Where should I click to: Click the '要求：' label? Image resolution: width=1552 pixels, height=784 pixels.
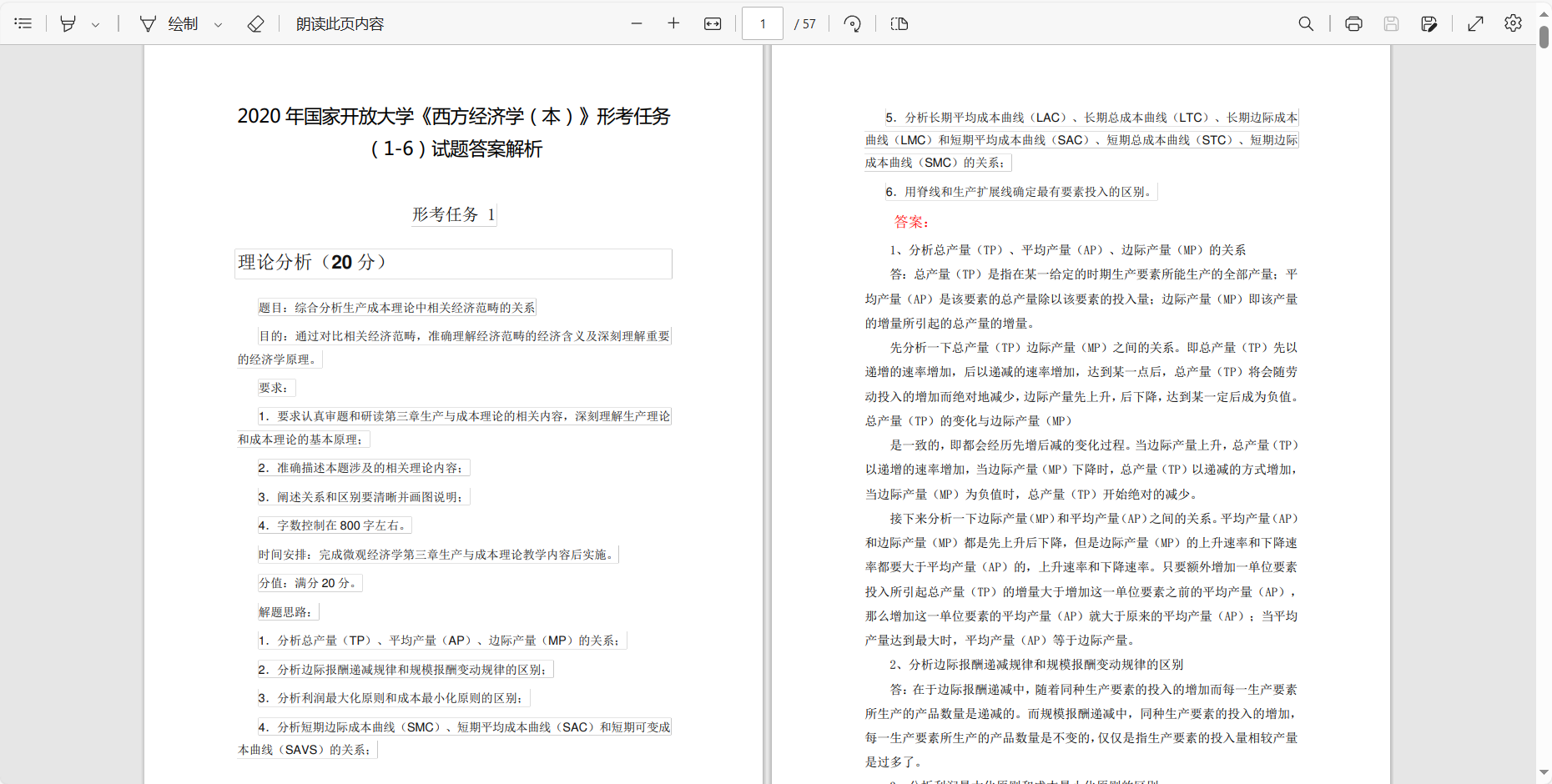point(275,388)
